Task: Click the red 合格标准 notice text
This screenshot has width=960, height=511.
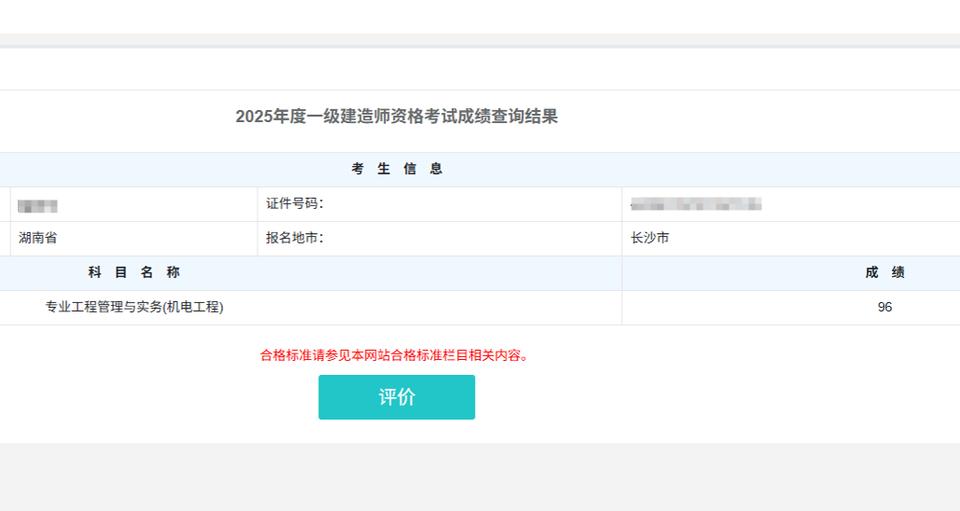Action: coord(394,356)
